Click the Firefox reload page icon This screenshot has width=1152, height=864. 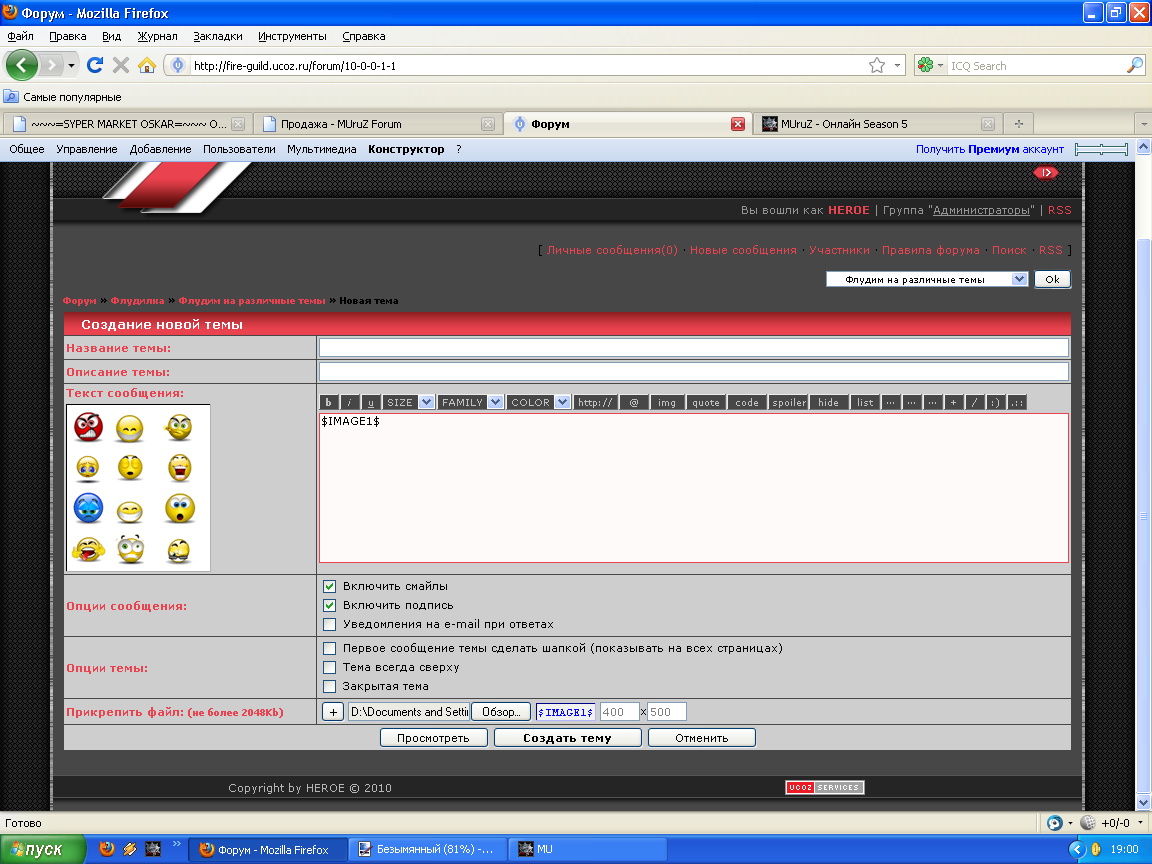click(95, 65)
